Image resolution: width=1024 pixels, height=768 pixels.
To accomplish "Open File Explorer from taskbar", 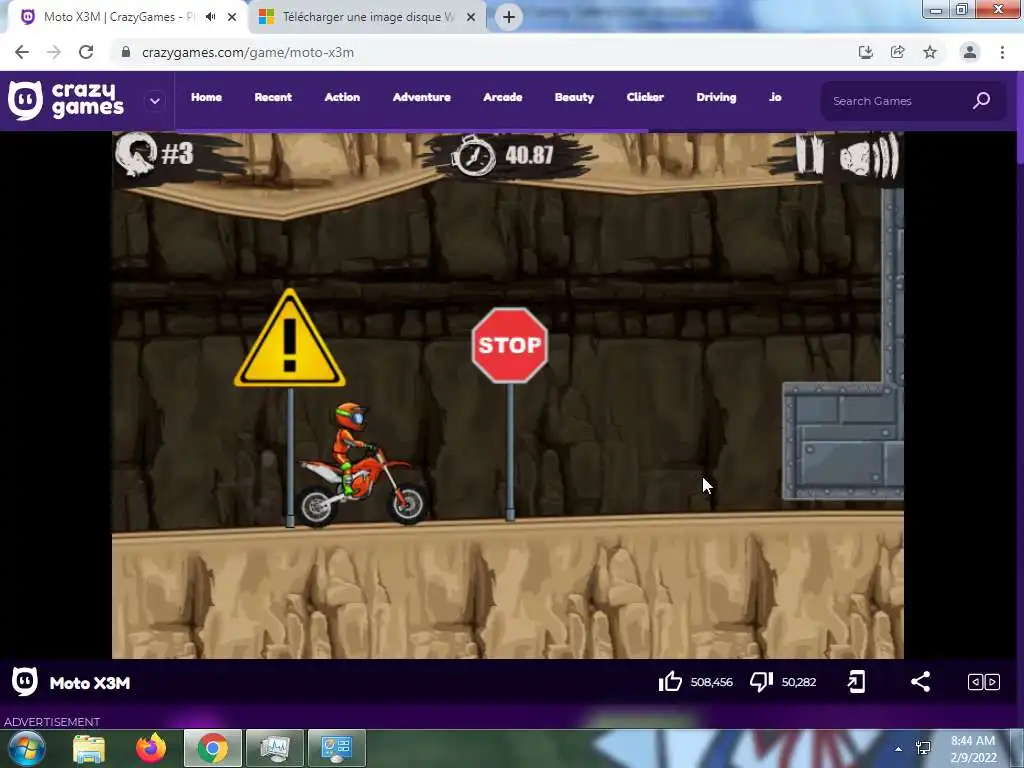I will [89, 748].
